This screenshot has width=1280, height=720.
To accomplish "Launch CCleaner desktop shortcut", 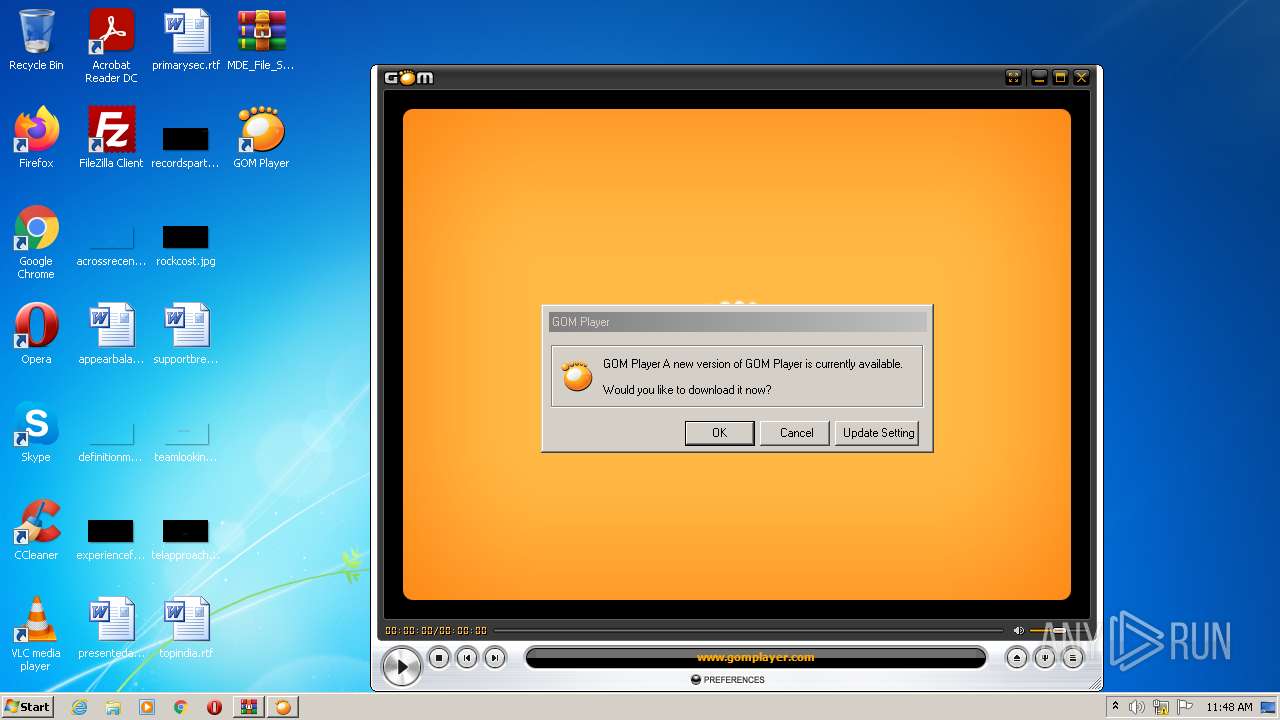I will 36,530.
